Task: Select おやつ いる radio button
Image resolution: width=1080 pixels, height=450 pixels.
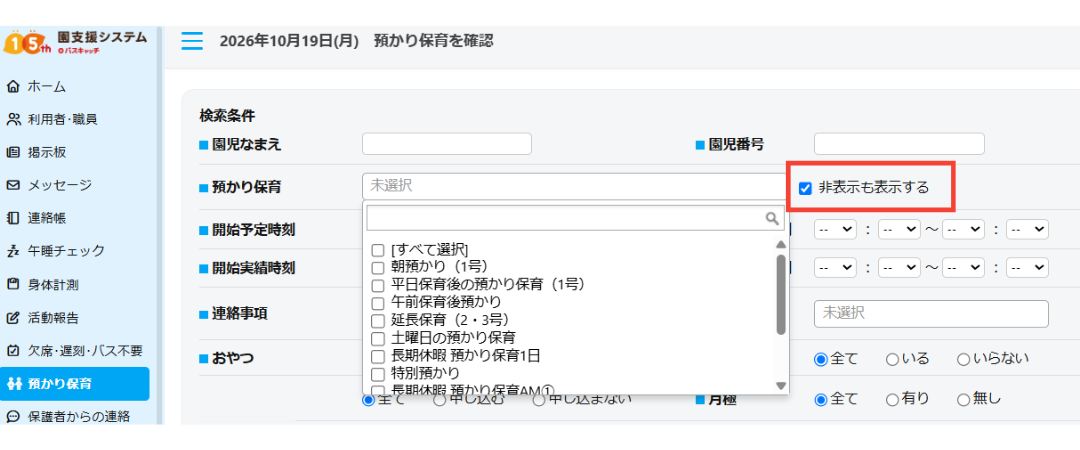Action: [892, 359]
